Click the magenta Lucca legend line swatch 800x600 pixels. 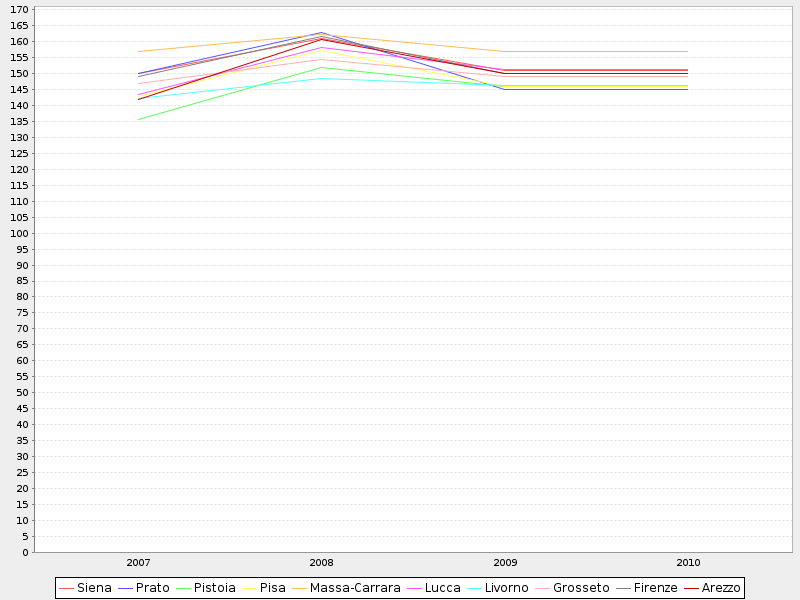click(x=415, y=589)
